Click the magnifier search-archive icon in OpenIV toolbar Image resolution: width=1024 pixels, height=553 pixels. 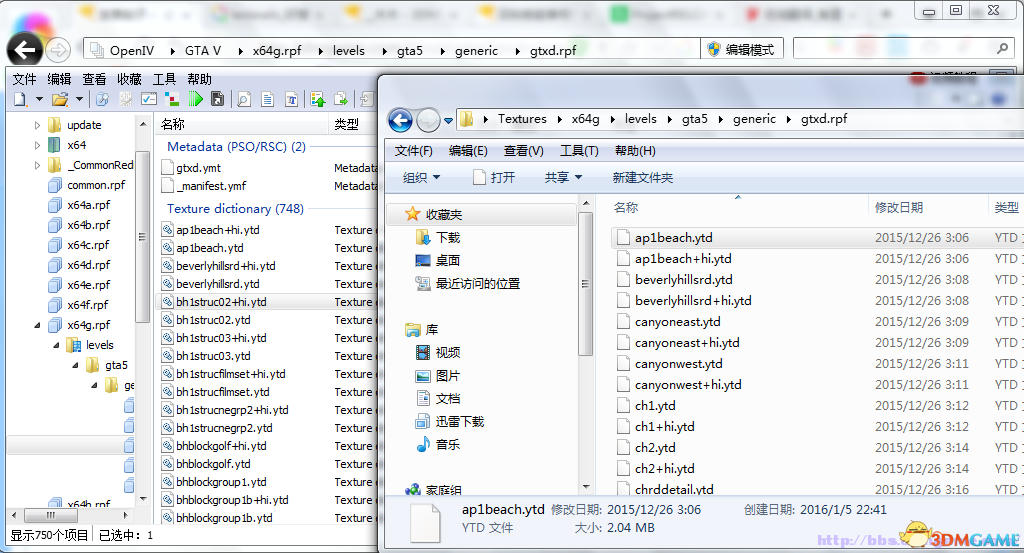(x=103, y=99)
